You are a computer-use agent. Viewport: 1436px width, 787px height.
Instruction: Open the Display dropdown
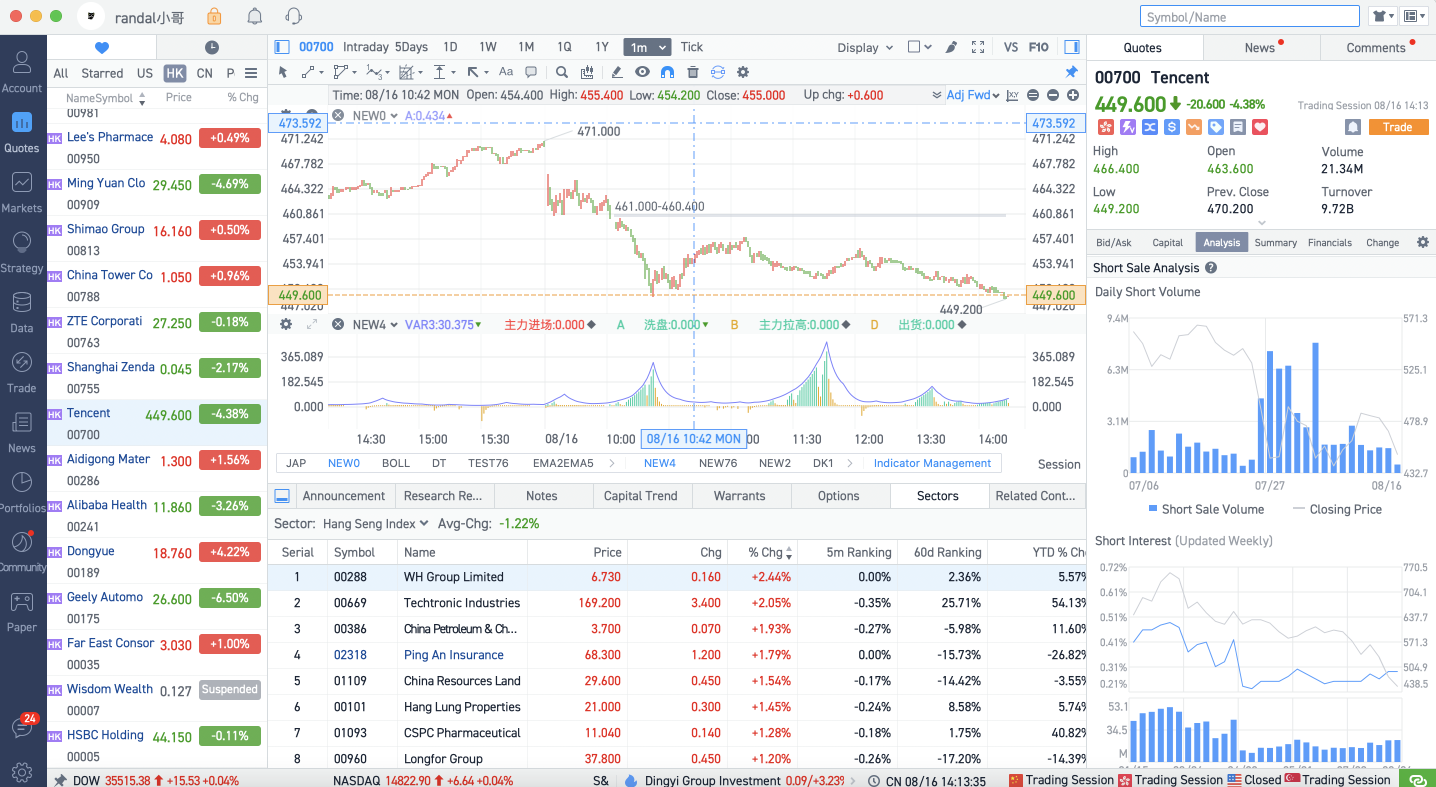point(865,47)
